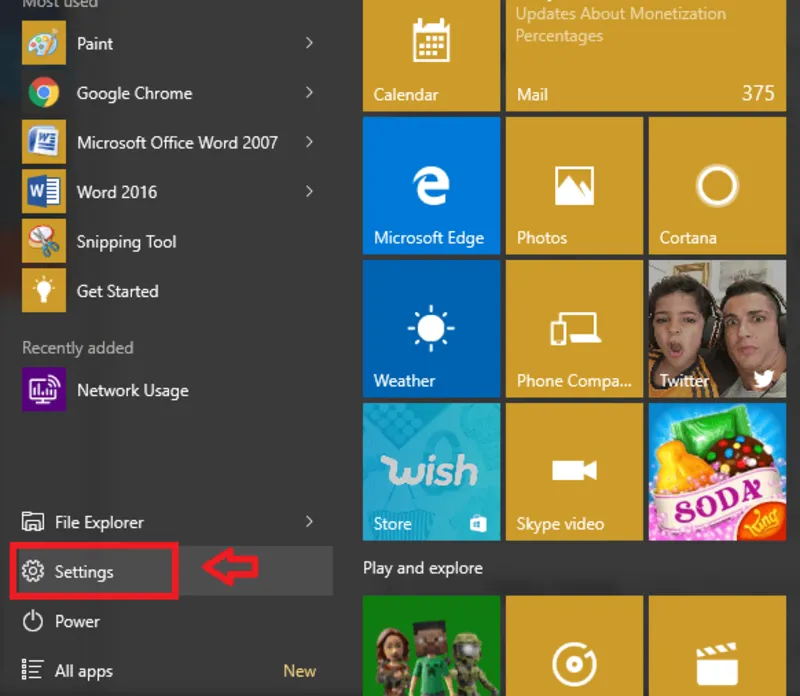The height and width of the screenshot is (696, 800).
Task: Open the Candy Crush Soda tile
Action: pos(716,471)
